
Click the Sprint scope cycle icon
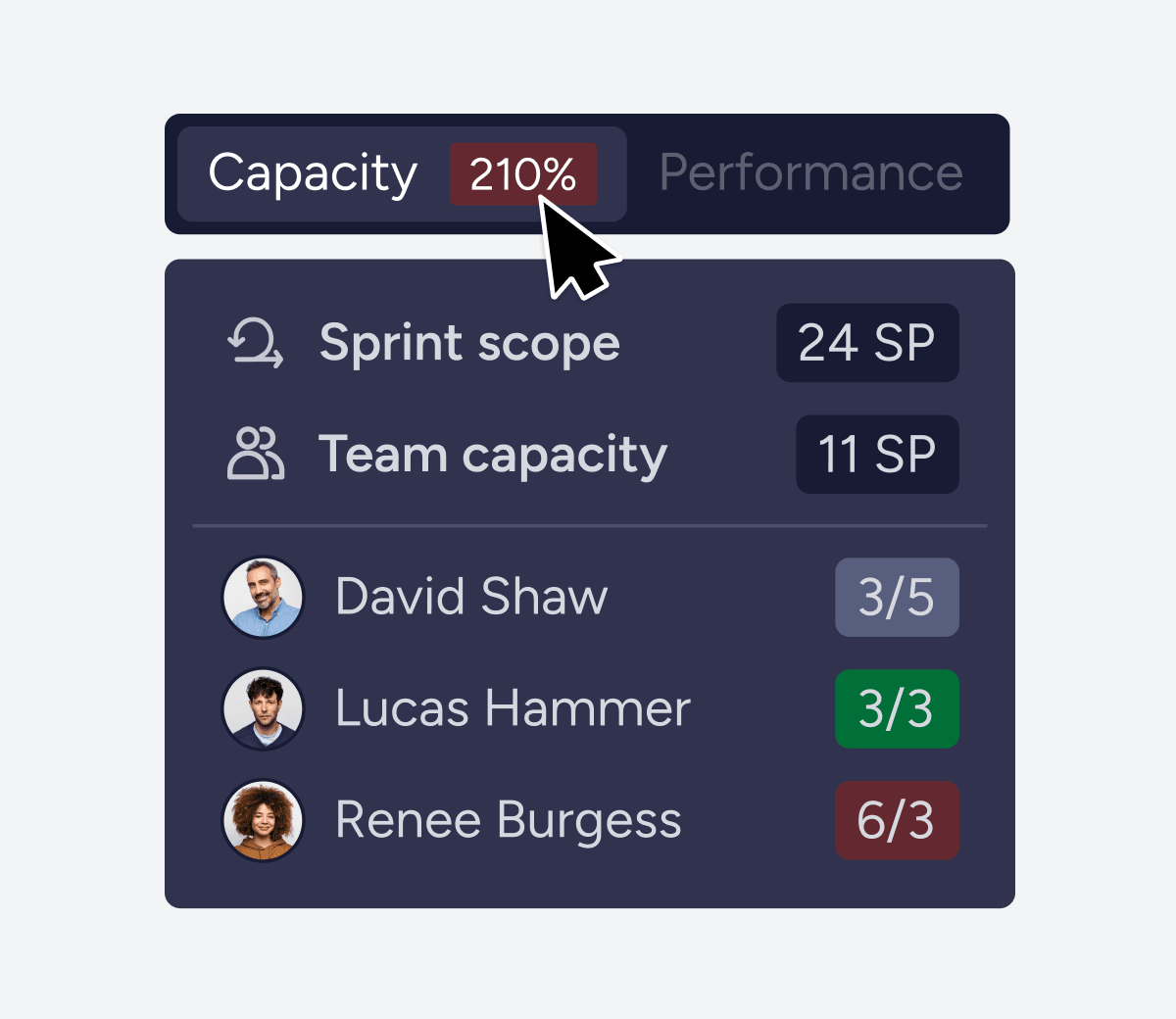click(256, 343)
